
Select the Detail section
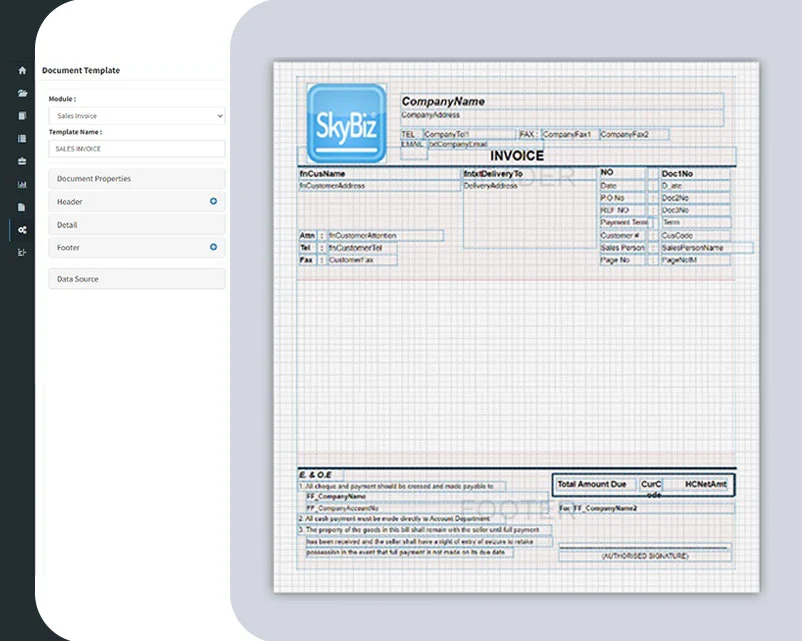pyautogui.click(x=137, y=224)
